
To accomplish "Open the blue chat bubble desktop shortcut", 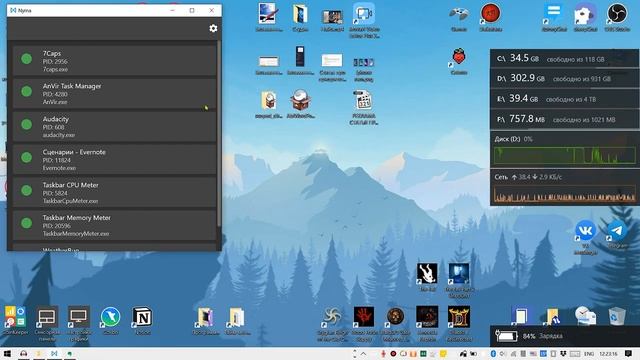I will (553, 13).
